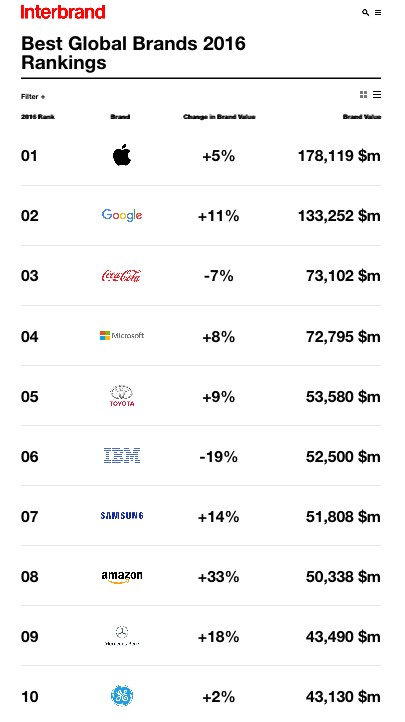Click the Microsoft brand logo
The image size is (405, 722).
(122, 336)
